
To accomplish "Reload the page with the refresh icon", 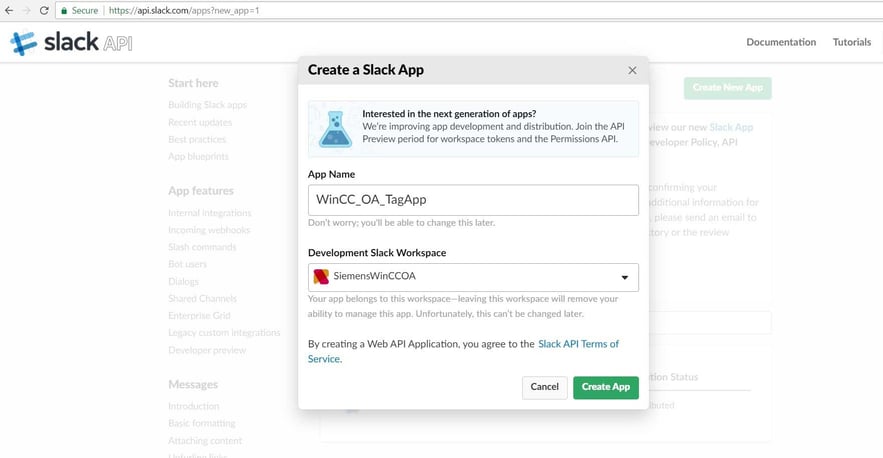I will coord(44,10).
